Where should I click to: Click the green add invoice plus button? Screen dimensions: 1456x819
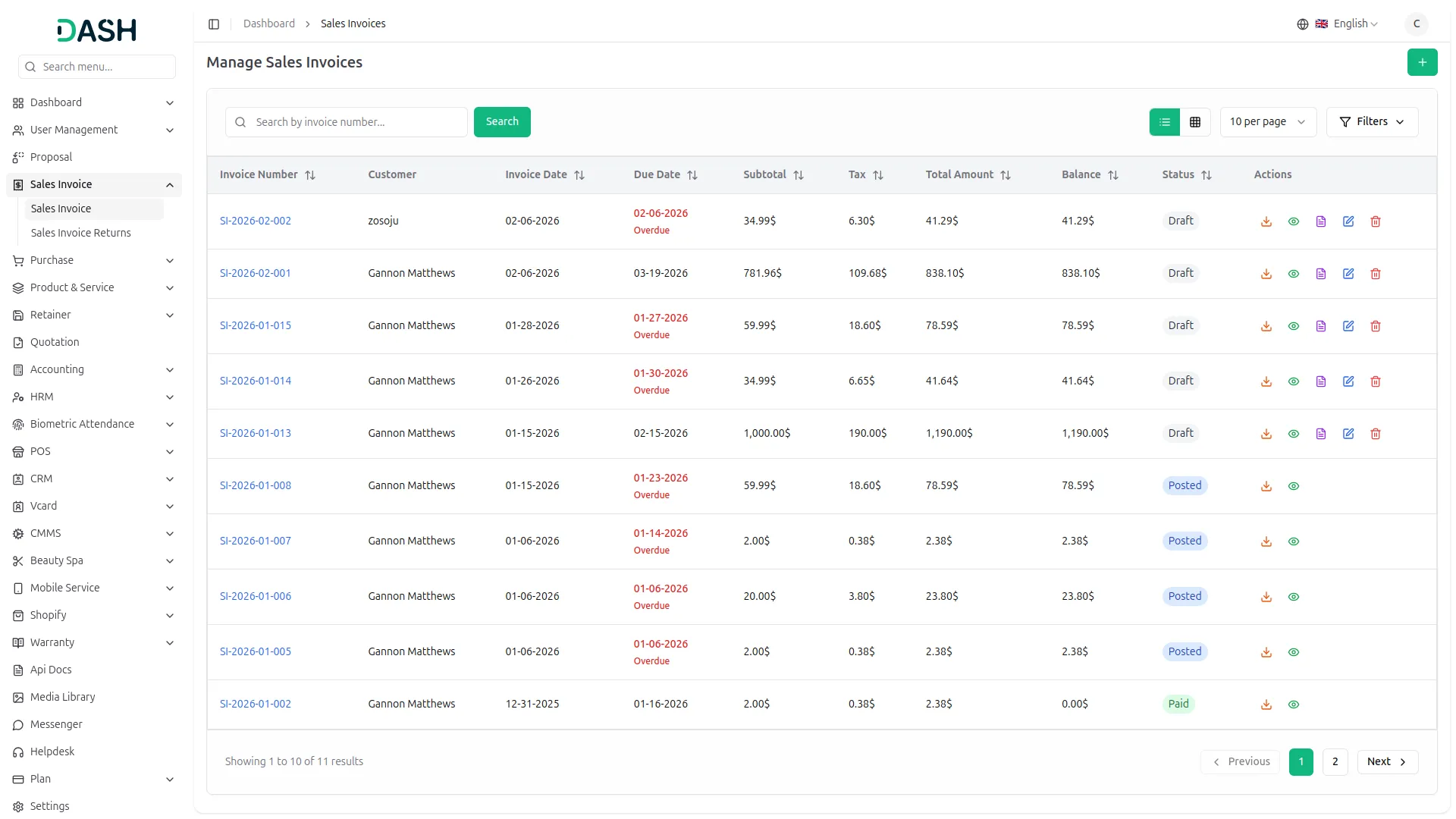[x=1422, y=62]
